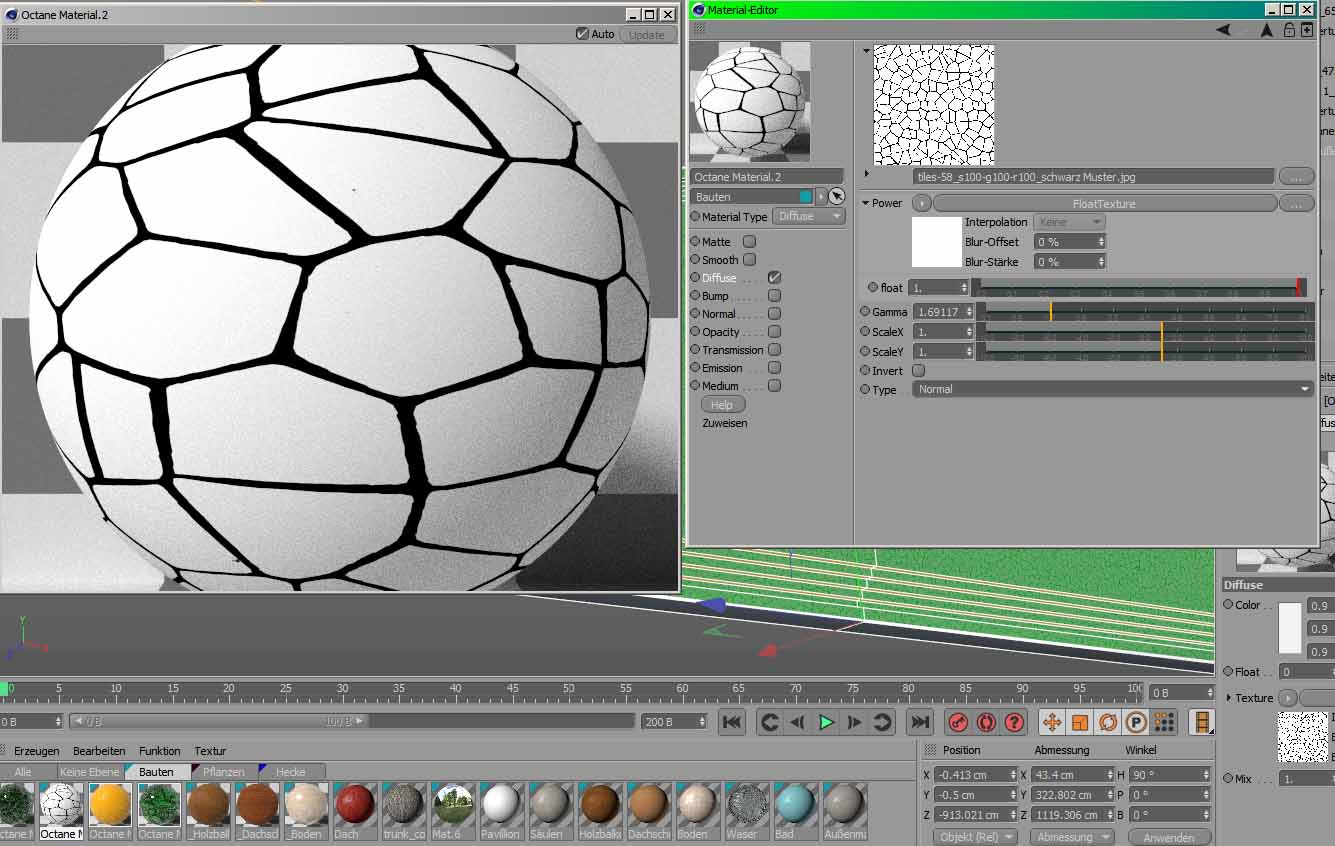
Task: Enable the Matte checkbox
Action: tap(749, 242)
